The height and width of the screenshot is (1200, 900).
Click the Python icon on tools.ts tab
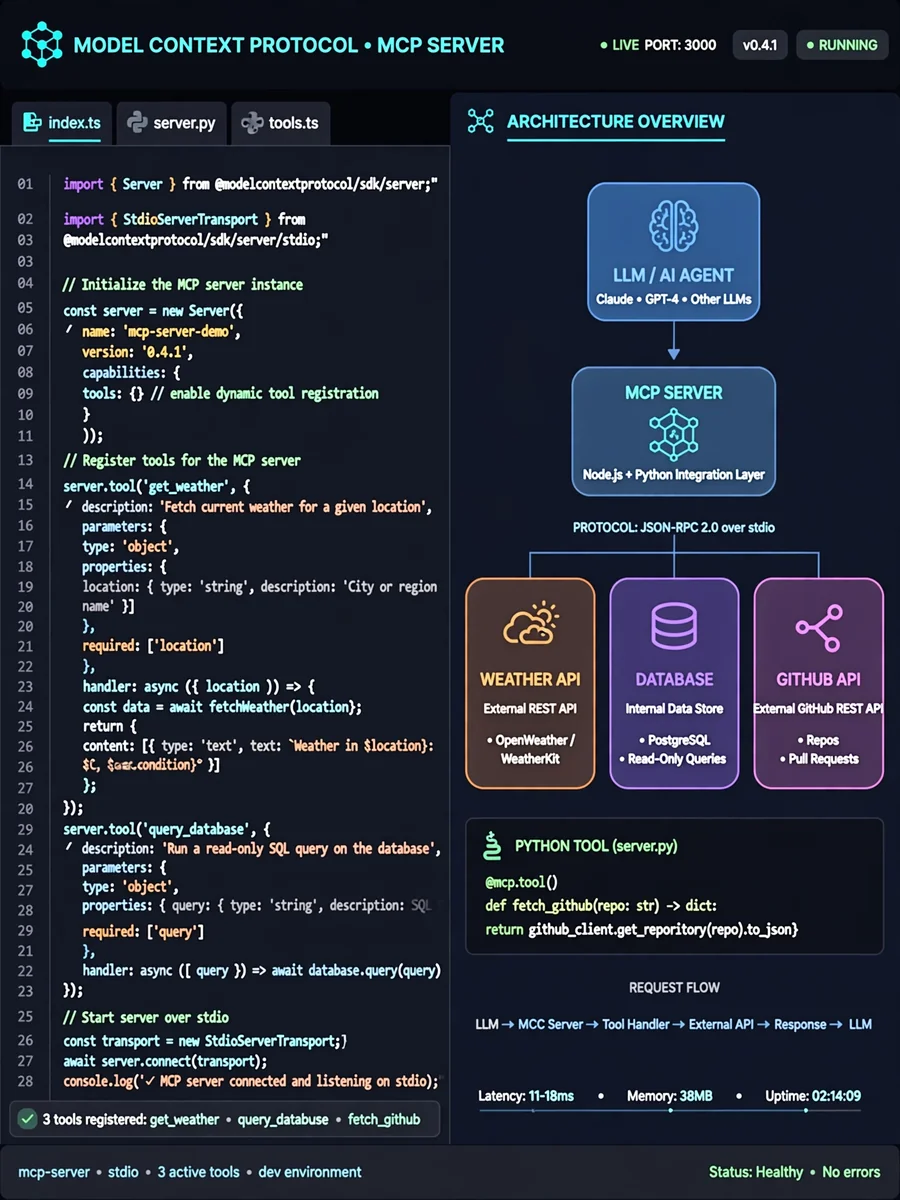pyautogui.click(x=252, y=124)
